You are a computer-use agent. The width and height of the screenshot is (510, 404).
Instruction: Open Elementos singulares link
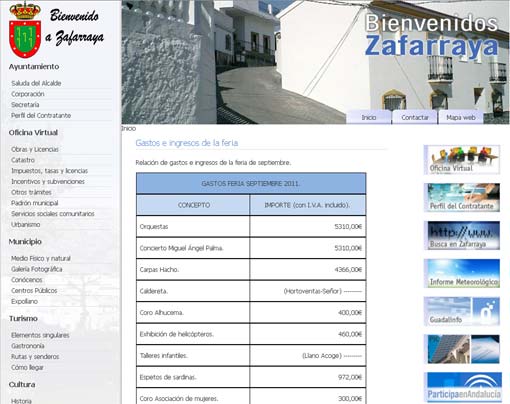coord(40,335)
